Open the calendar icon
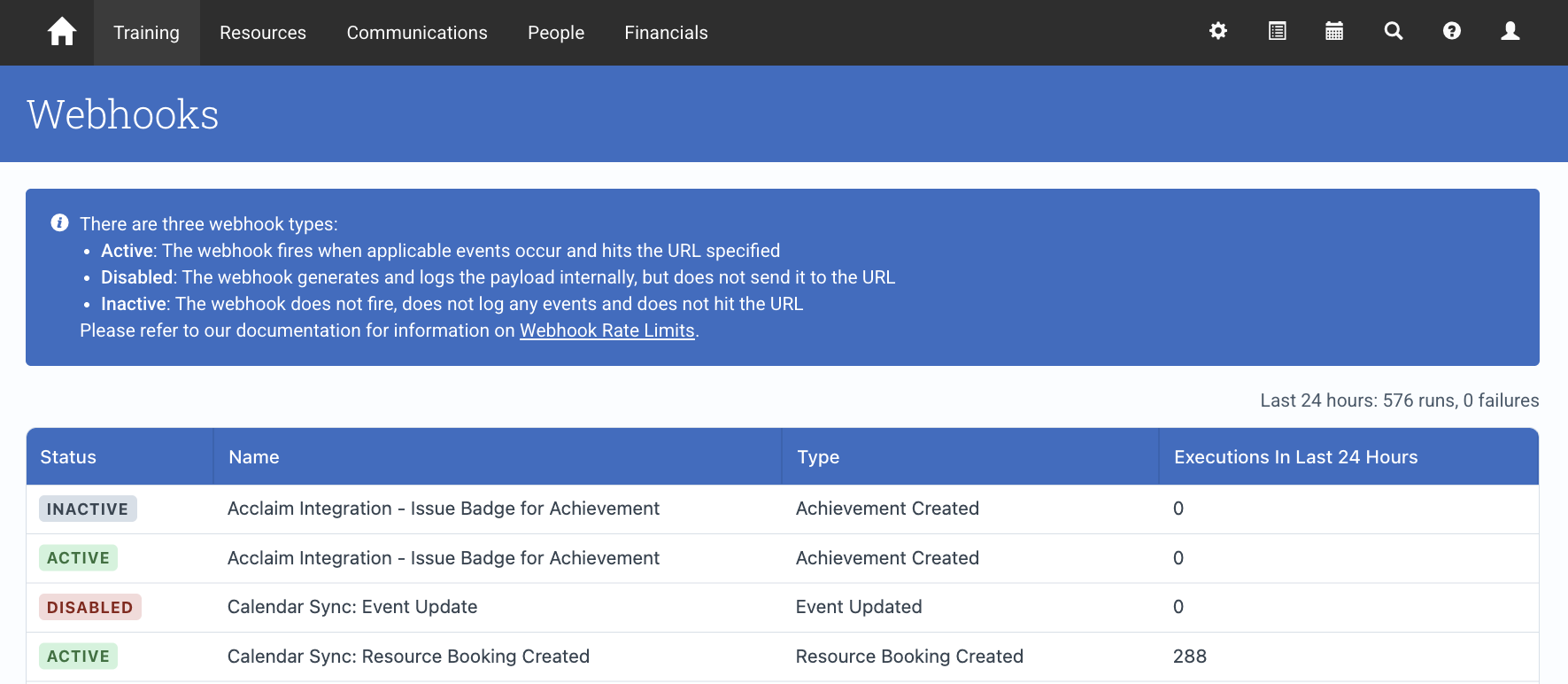 1334,31
